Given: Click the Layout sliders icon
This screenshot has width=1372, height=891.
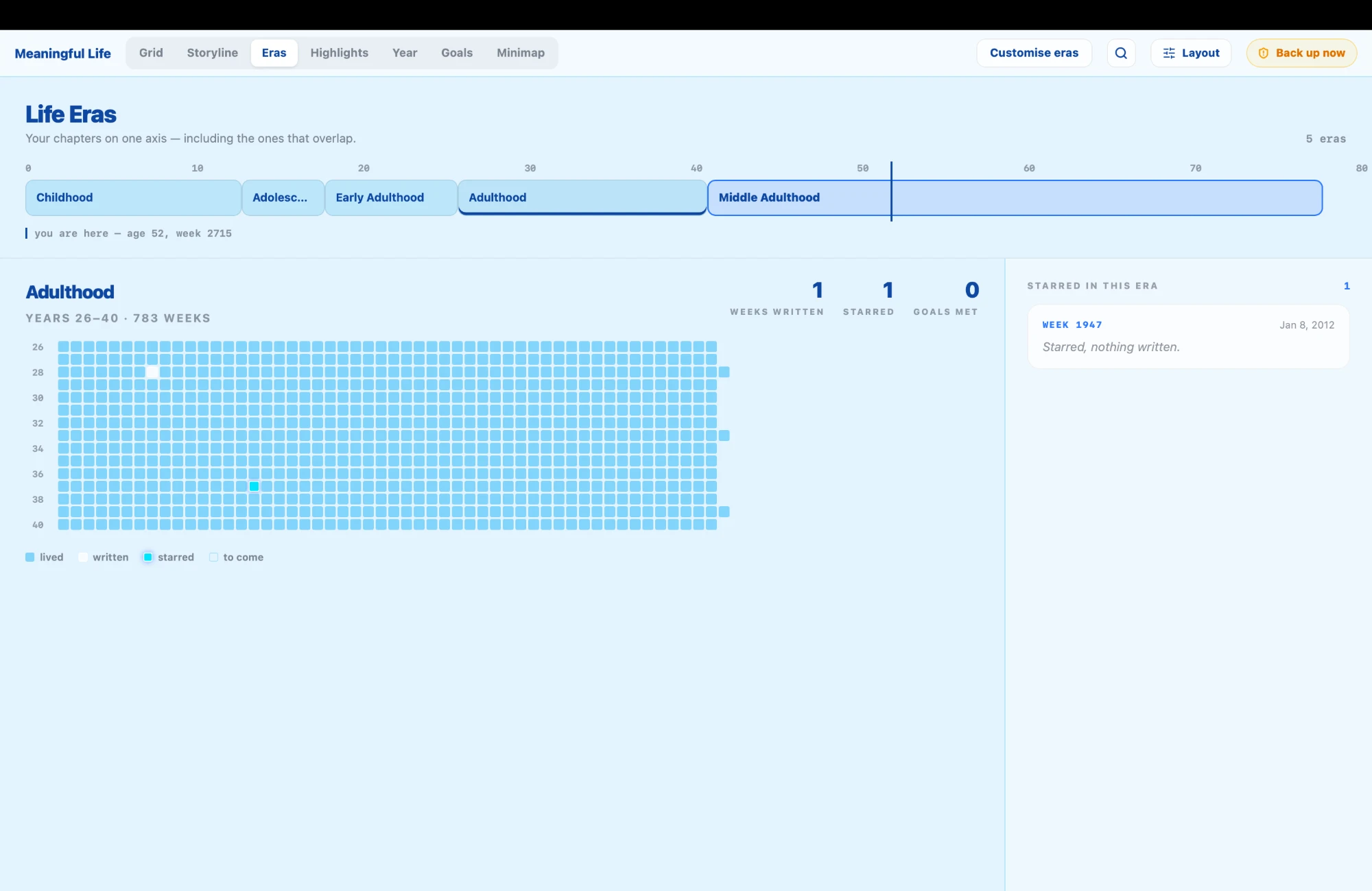Looking at the screenshot, I should (x=1169, y=53).
